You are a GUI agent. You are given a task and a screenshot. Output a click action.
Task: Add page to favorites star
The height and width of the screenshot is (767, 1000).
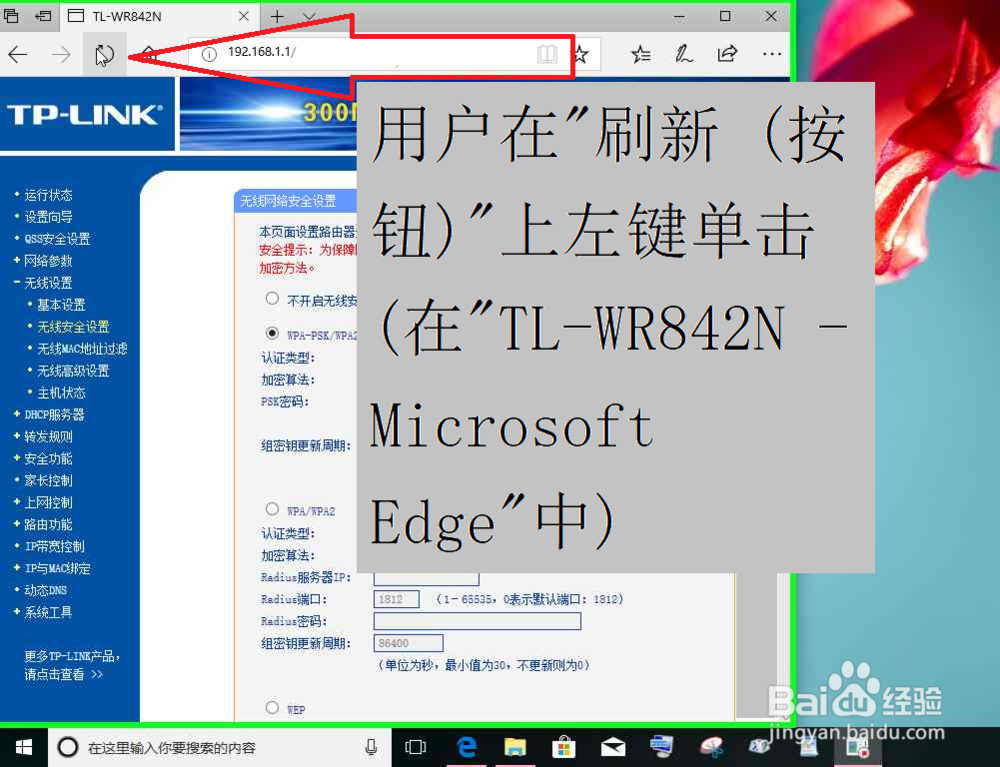tap(580, 54)
